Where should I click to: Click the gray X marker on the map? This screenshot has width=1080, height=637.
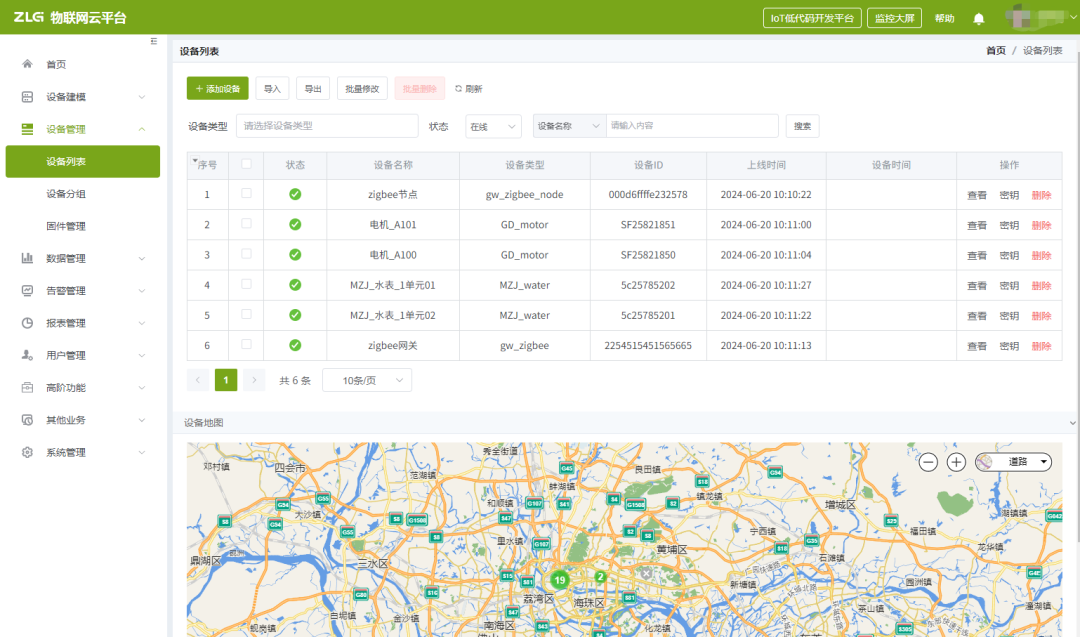(x=646, y=572)
